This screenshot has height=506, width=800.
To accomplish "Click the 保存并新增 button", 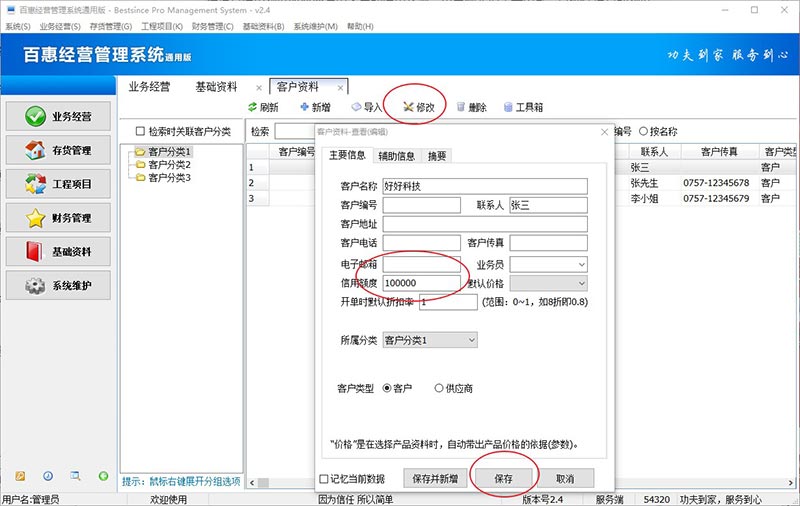I will click(x=435, y=478).
